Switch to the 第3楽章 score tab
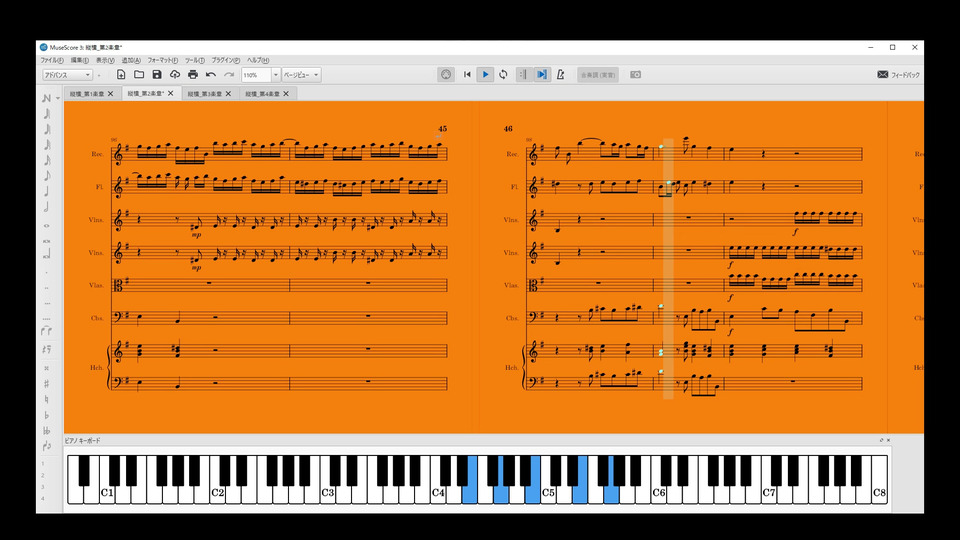Screen dimensions: 960x540 point(205,94)
